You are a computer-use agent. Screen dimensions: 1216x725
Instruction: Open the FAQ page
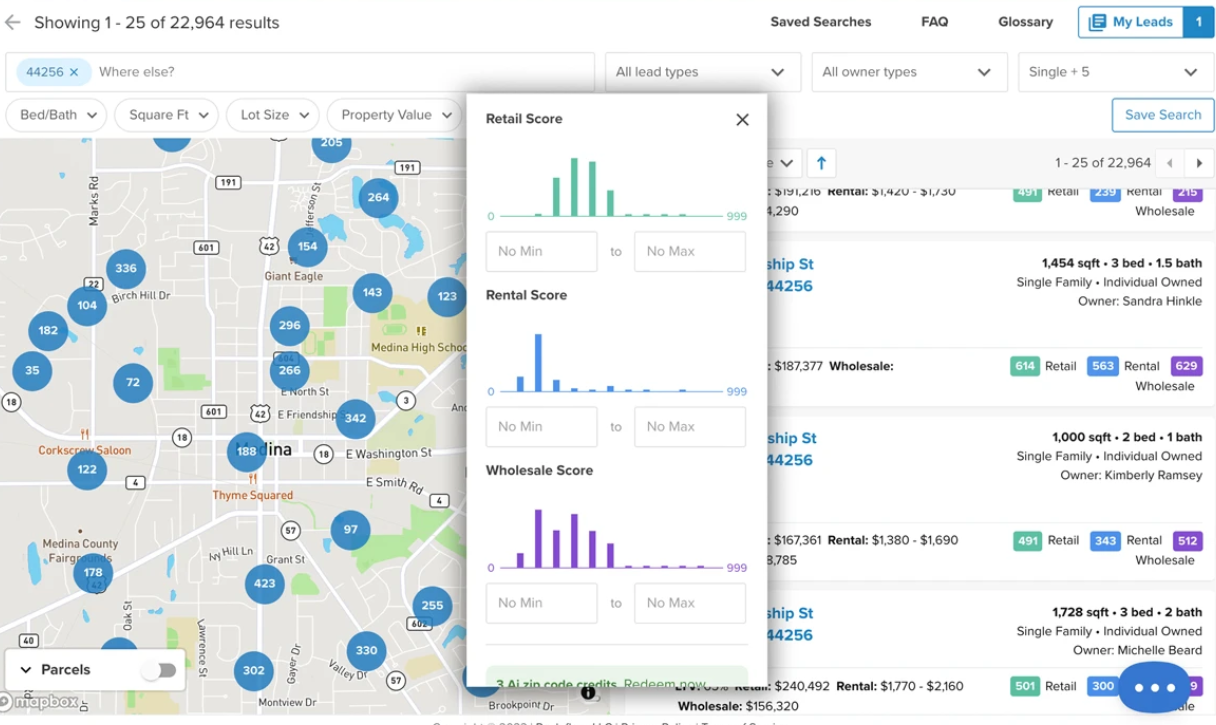(935, 22)
